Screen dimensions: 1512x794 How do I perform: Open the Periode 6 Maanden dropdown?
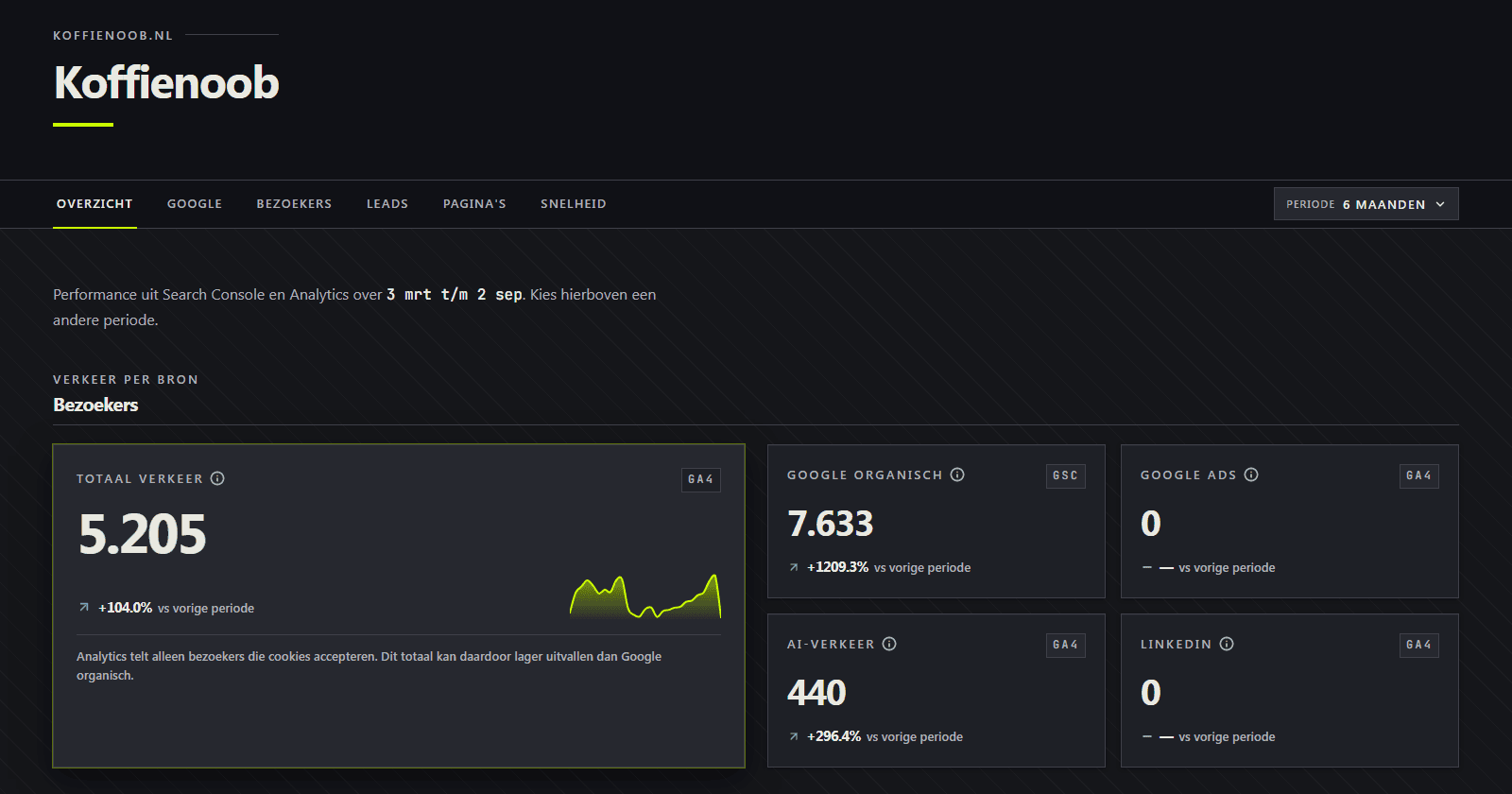(1366, 204)
